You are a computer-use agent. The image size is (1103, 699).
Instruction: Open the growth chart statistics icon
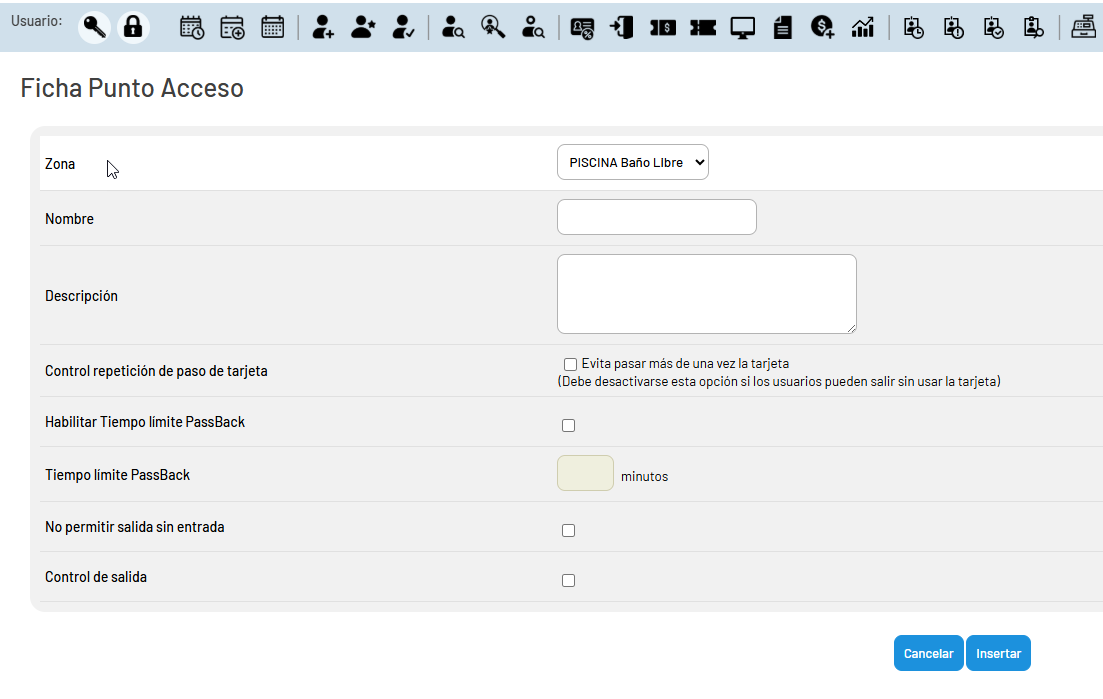[x=862, y=27]
